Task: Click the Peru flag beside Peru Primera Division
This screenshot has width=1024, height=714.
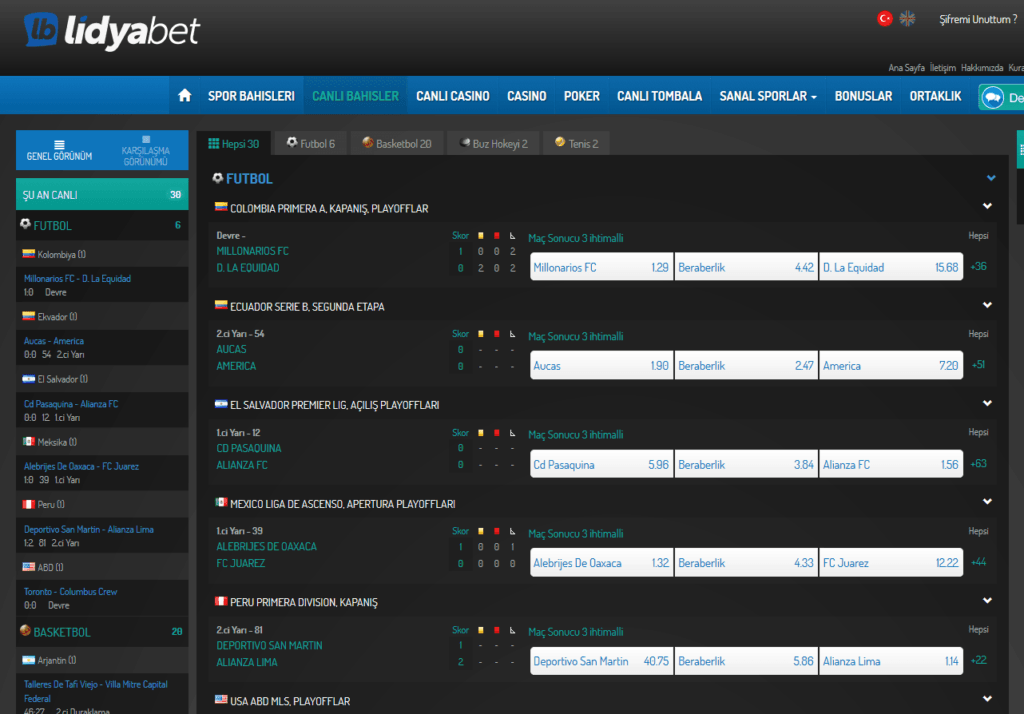Action: pyautogui.click(x=221, y=601)
